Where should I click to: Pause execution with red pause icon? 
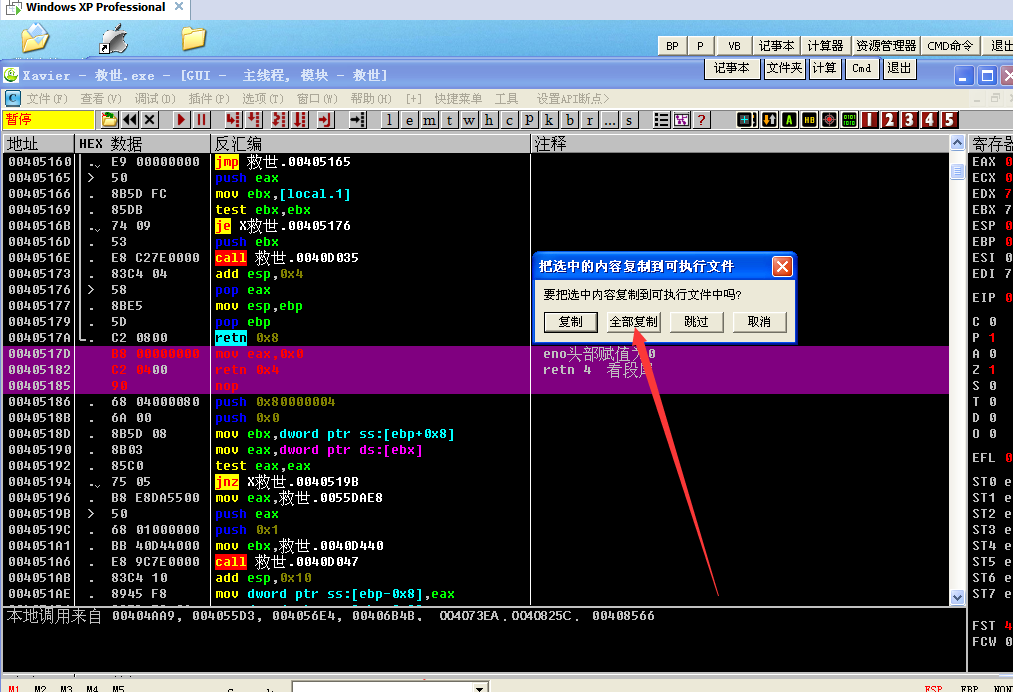pyautogui.click(x=202, y=120)
